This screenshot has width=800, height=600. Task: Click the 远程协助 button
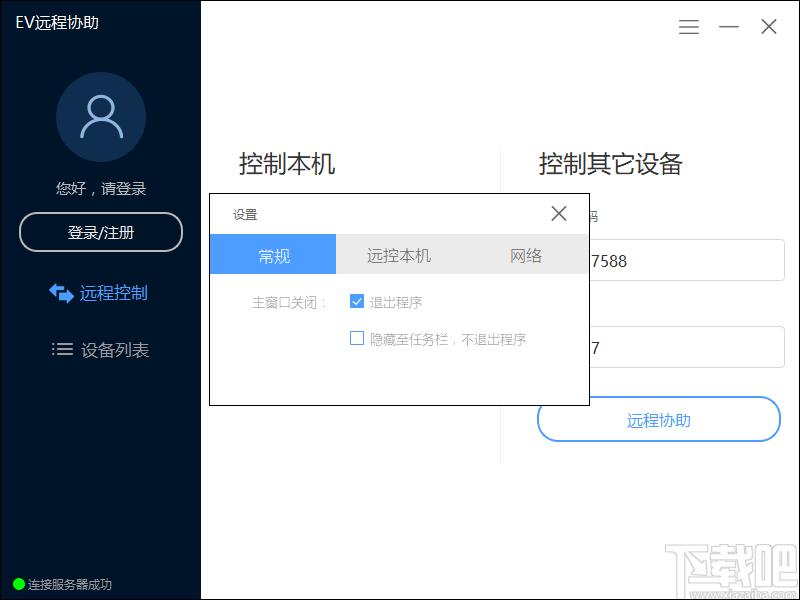(x=659, y=419)
